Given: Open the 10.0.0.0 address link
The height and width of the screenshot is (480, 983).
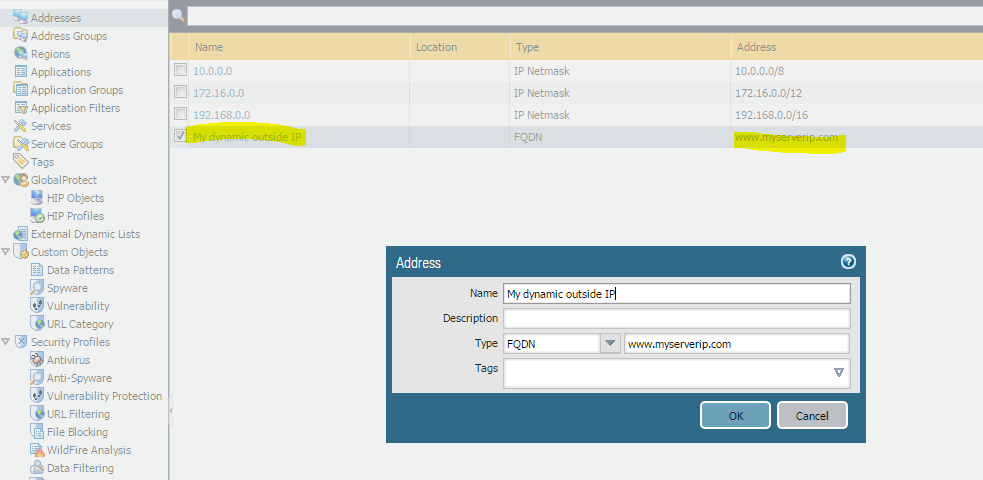Looking at the screenshot, I should (213, 71).
